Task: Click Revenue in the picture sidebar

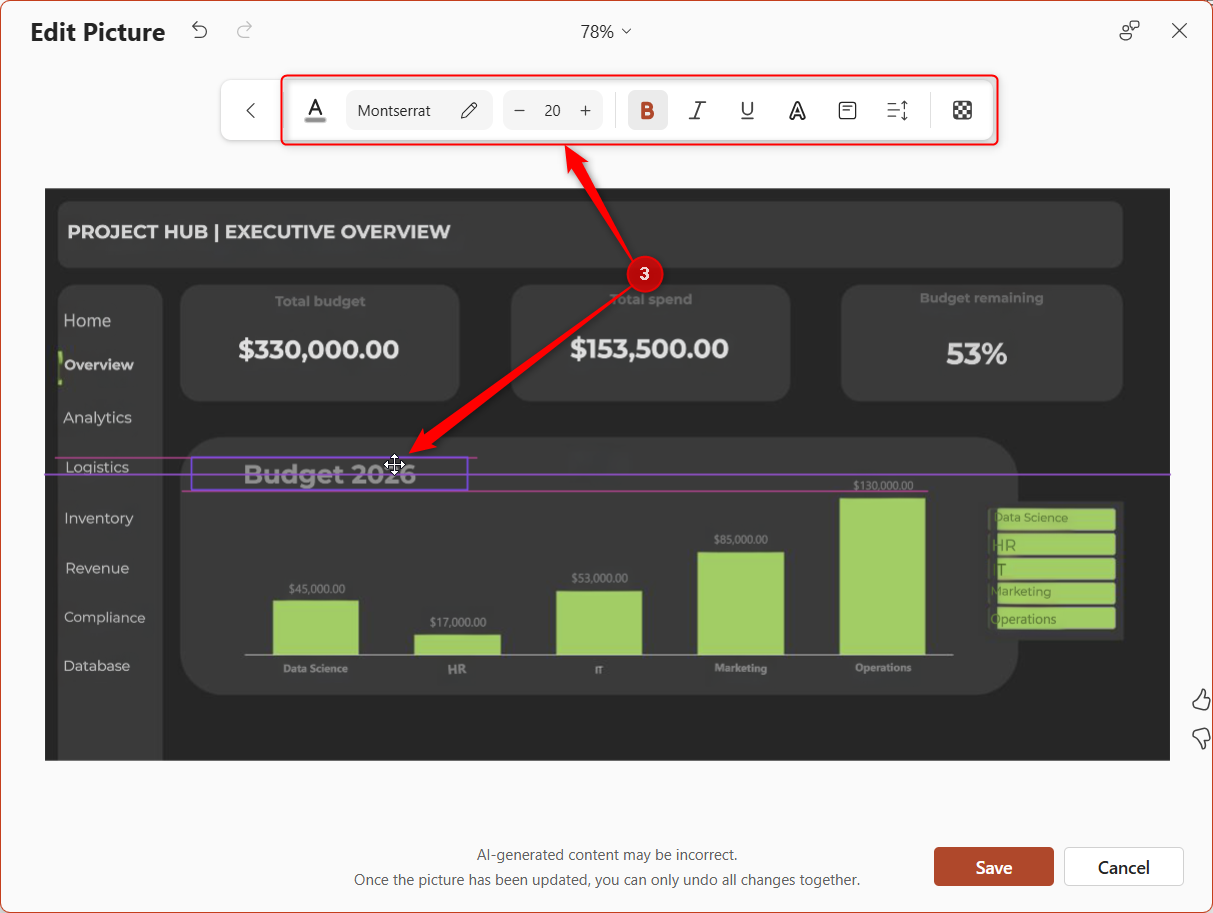Action: [97, 568]
